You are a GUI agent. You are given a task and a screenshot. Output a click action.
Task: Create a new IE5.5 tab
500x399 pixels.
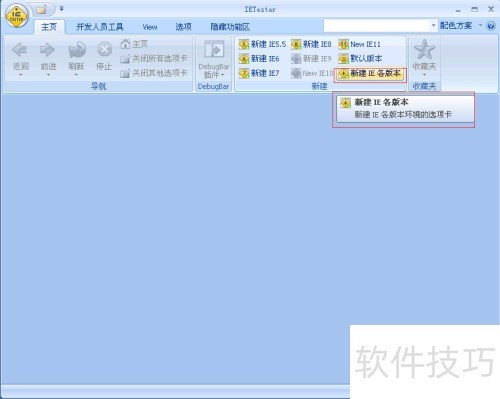point(262,44)
